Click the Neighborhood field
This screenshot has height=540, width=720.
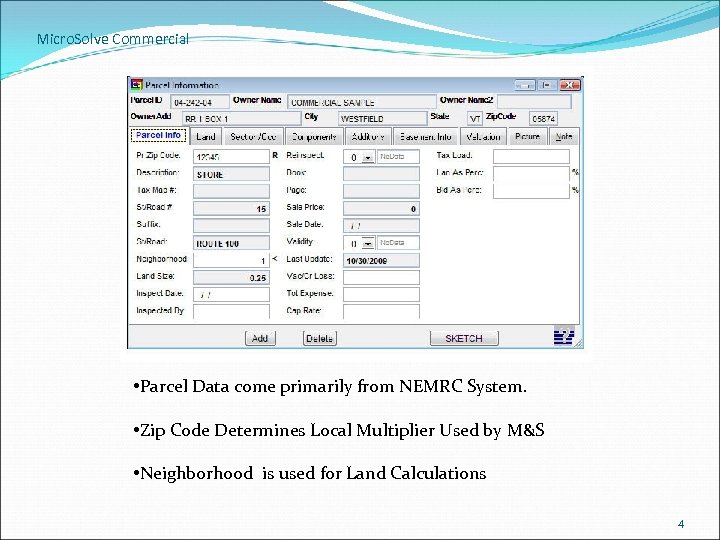pos(231,260)
